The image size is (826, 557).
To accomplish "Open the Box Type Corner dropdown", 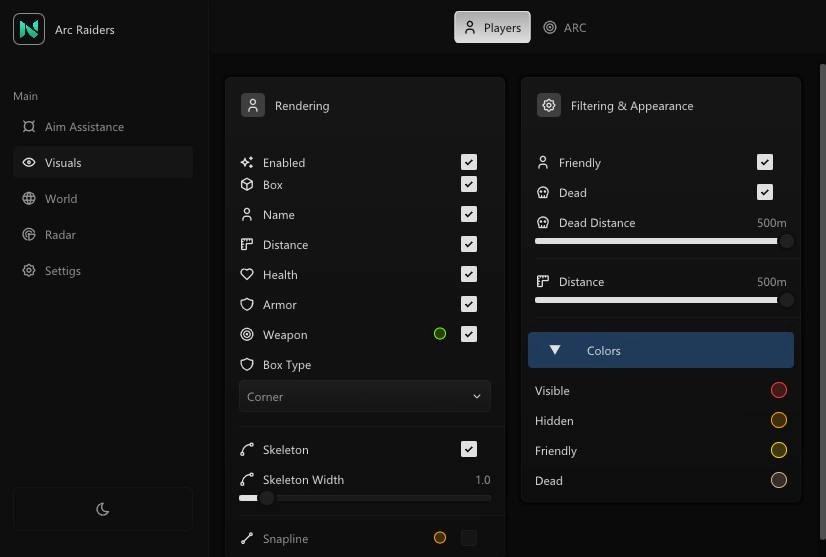I will point(364,397).
